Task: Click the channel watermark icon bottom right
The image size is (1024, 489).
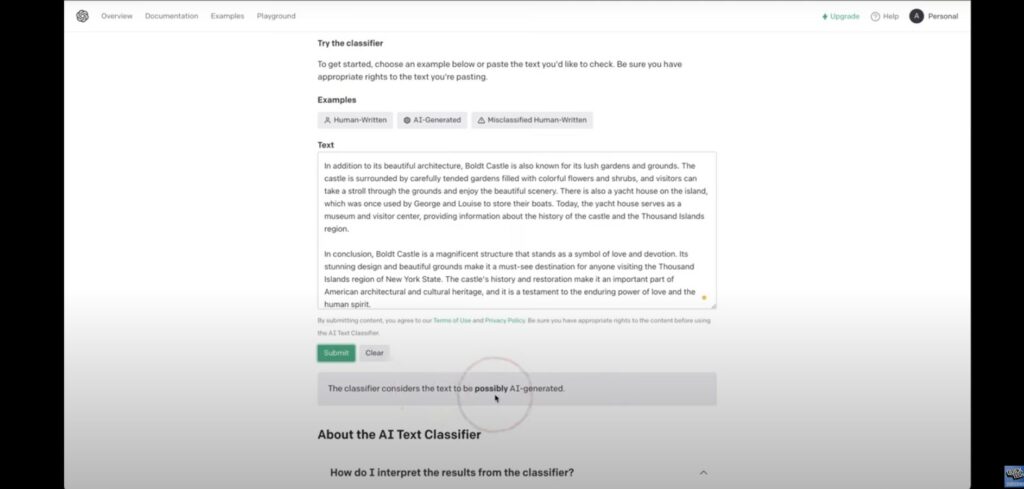Action: pyautogui.click(x=1014, y=474)
